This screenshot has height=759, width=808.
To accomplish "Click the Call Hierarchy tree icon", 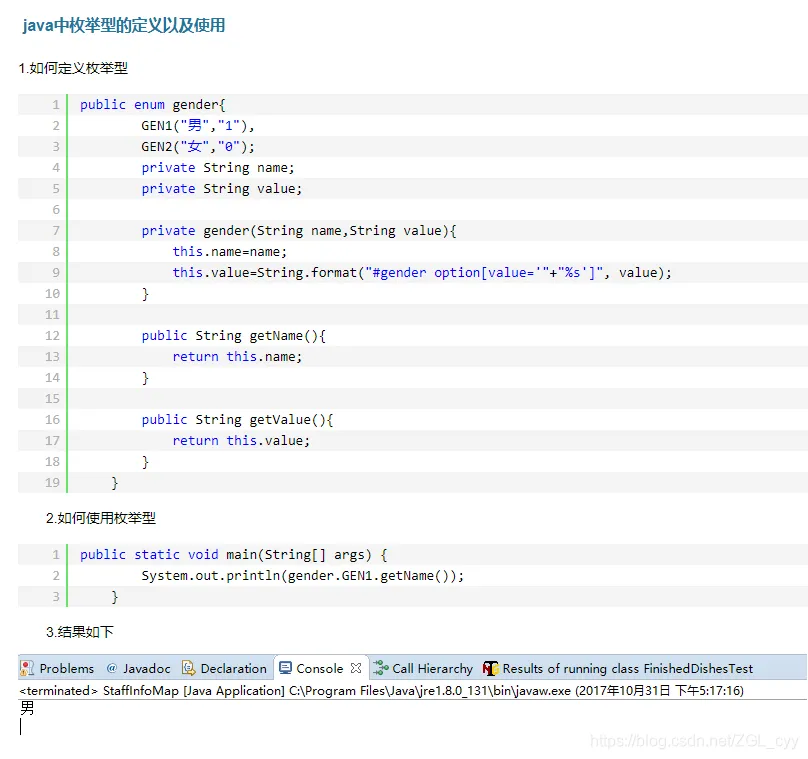I will [380, 668].
